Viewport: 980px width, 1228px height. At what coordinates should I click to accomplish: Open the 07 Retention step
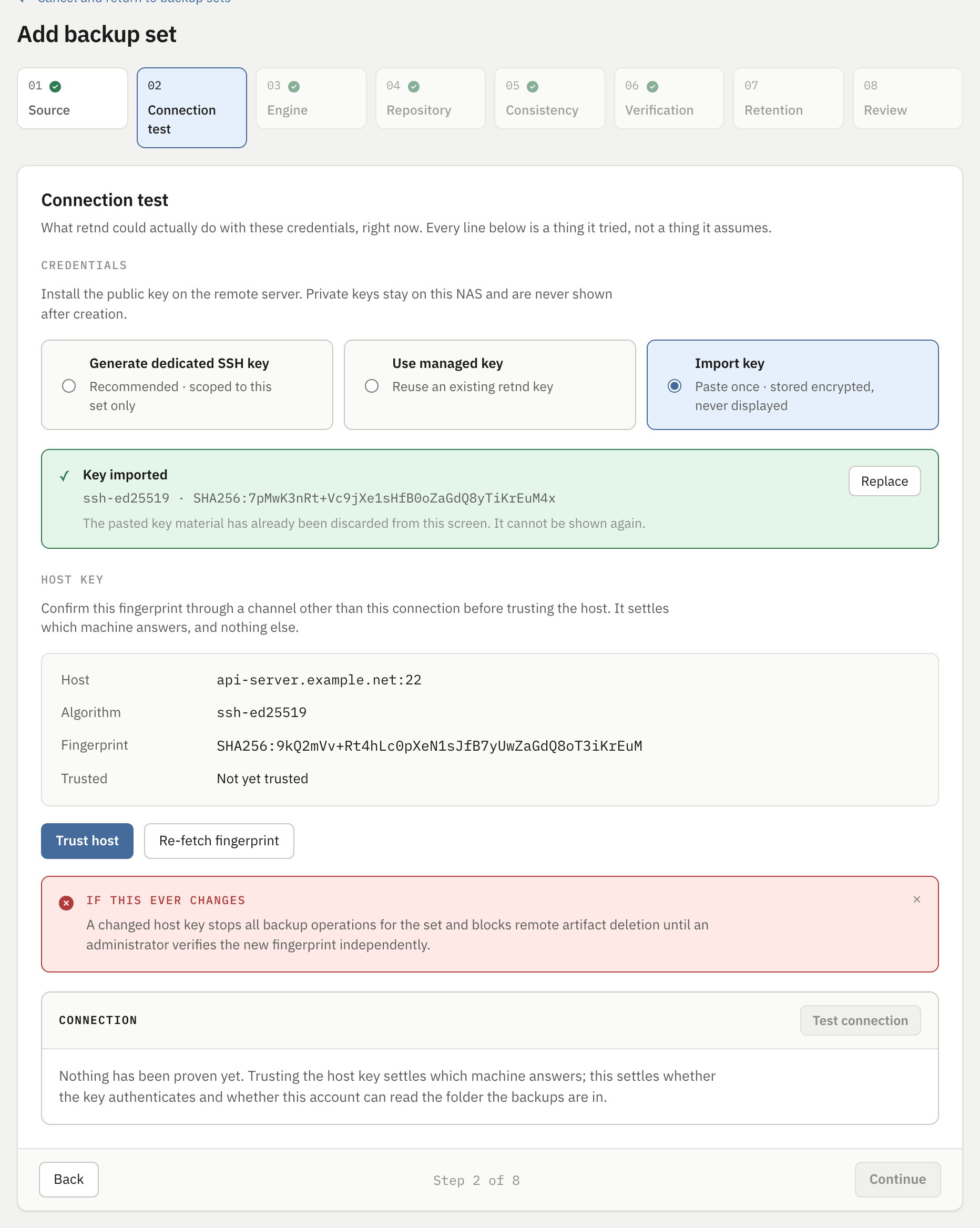tap(788, 98)
